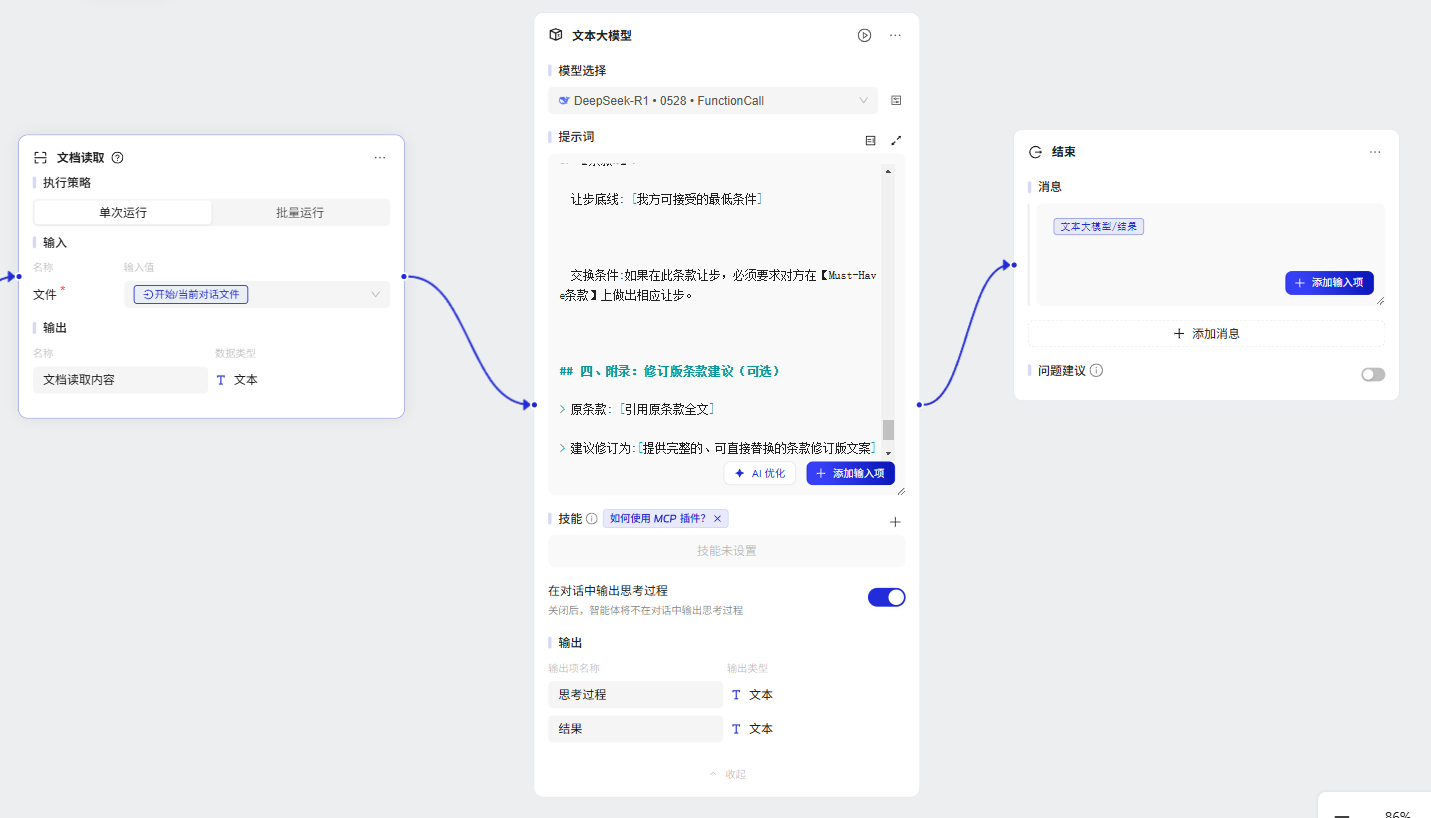Open the 结束 node more options menu
The height and width of the screenshot is (818, 1431).
pos(1375,152)
